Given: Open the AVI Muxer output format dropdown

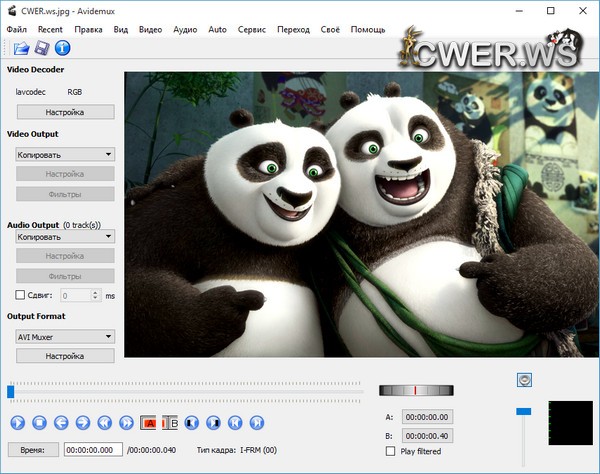Looking at the screenshot, I should (65, 337).
